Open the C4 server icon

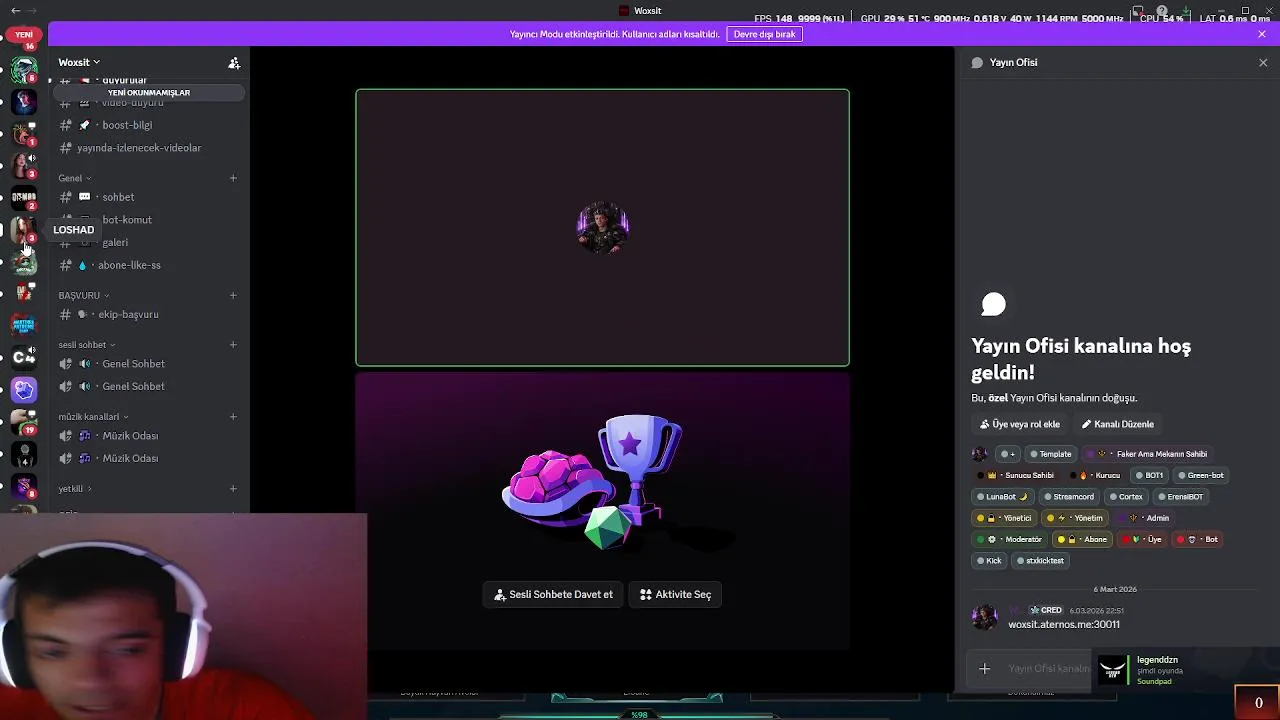click(24, 357)
